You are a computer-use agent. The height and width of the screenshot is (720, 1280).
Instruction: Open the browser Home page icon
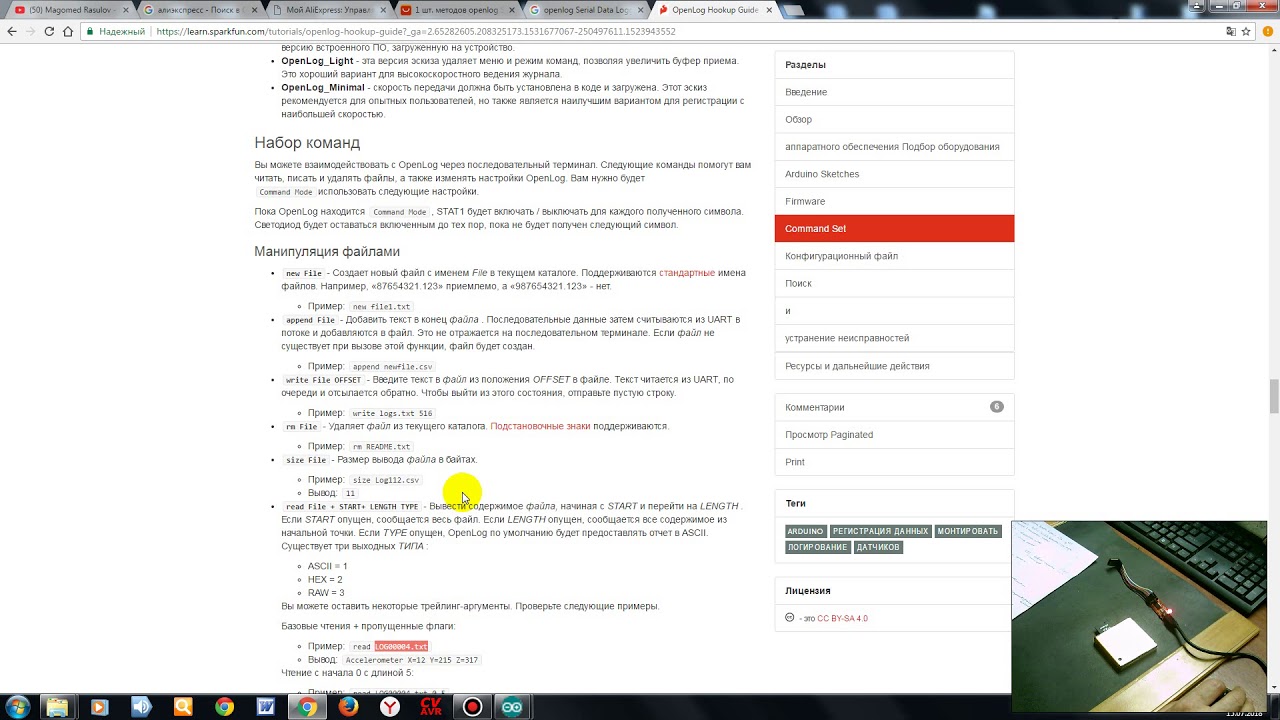point(68,31)
